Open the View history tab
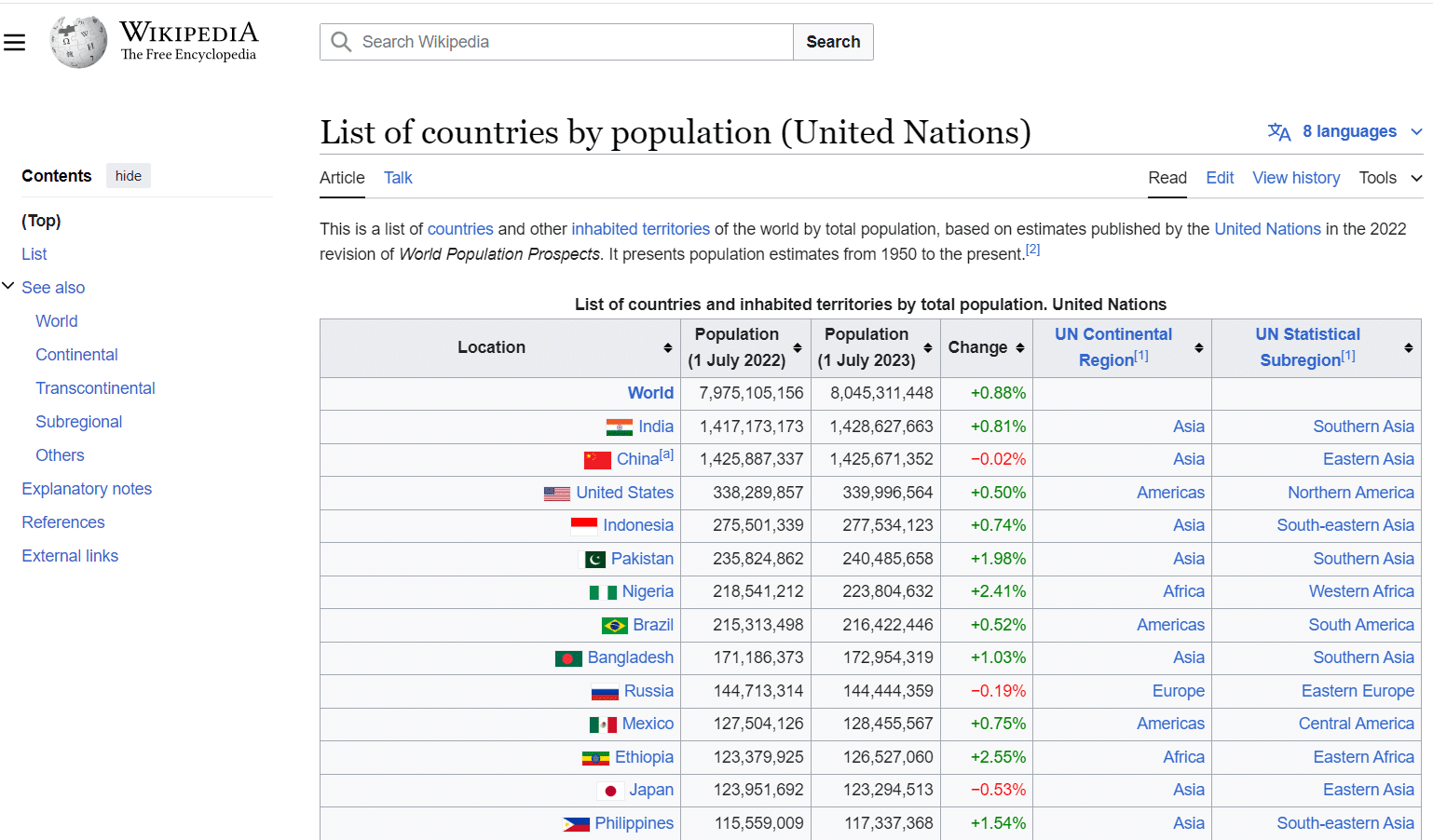The image size is (1433, 840). 1296,178
